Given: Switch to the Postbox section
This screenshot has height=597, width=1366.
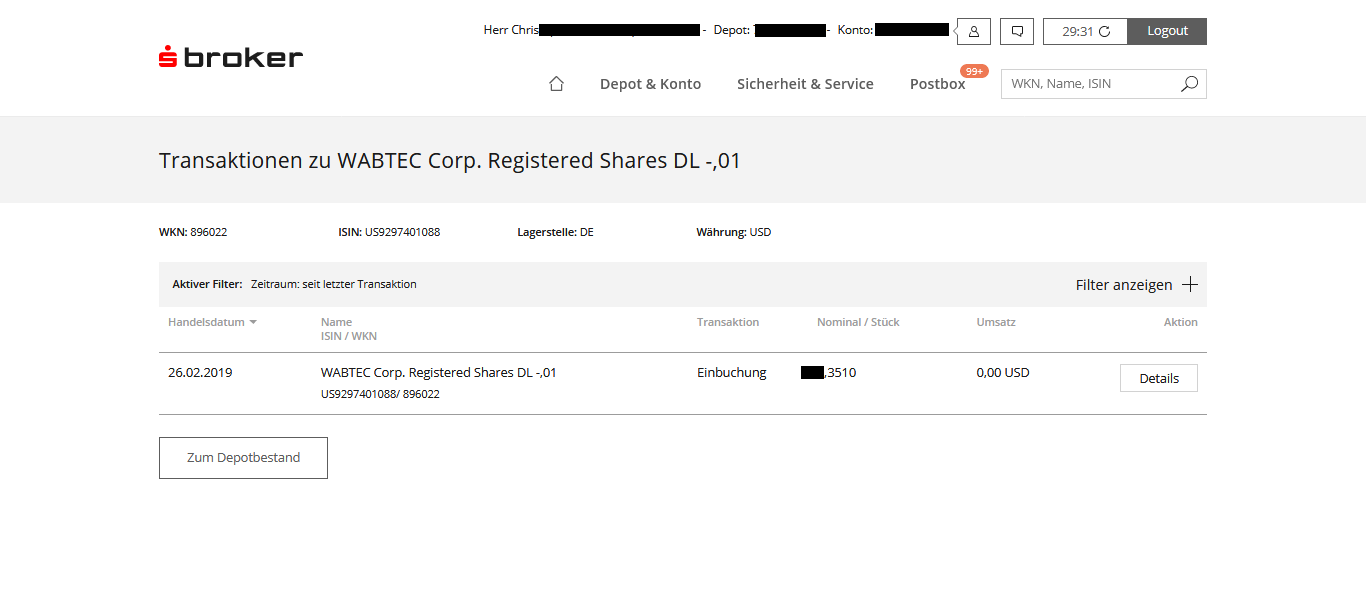Looking at the screenshot, I should point(937,84).
